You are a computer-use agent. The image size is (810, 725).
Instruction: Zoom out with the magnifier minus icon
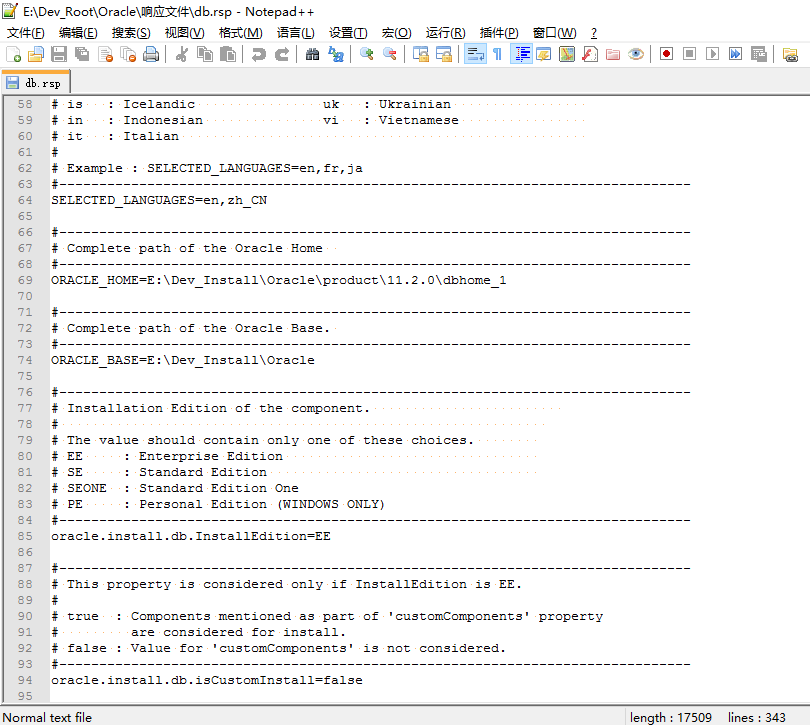(390, 54)
